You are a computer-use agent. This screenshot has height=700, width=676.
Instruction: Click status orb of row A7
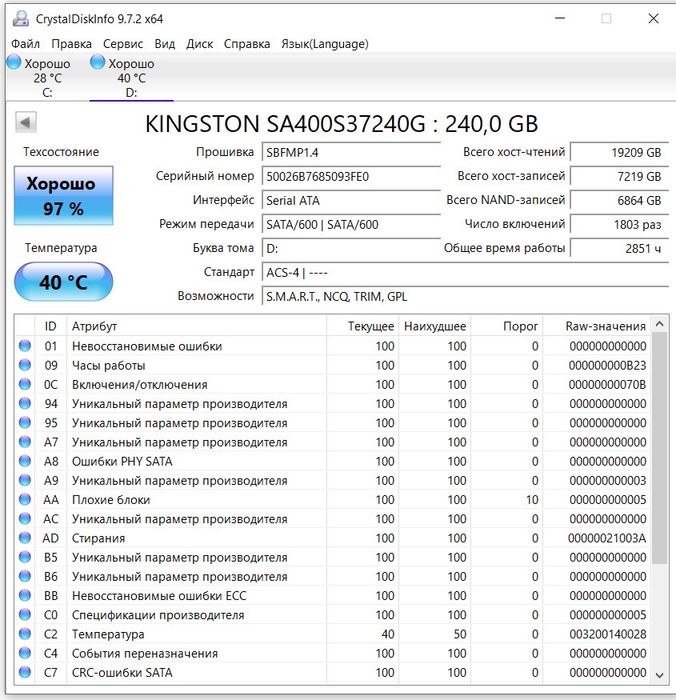(25, 442)
